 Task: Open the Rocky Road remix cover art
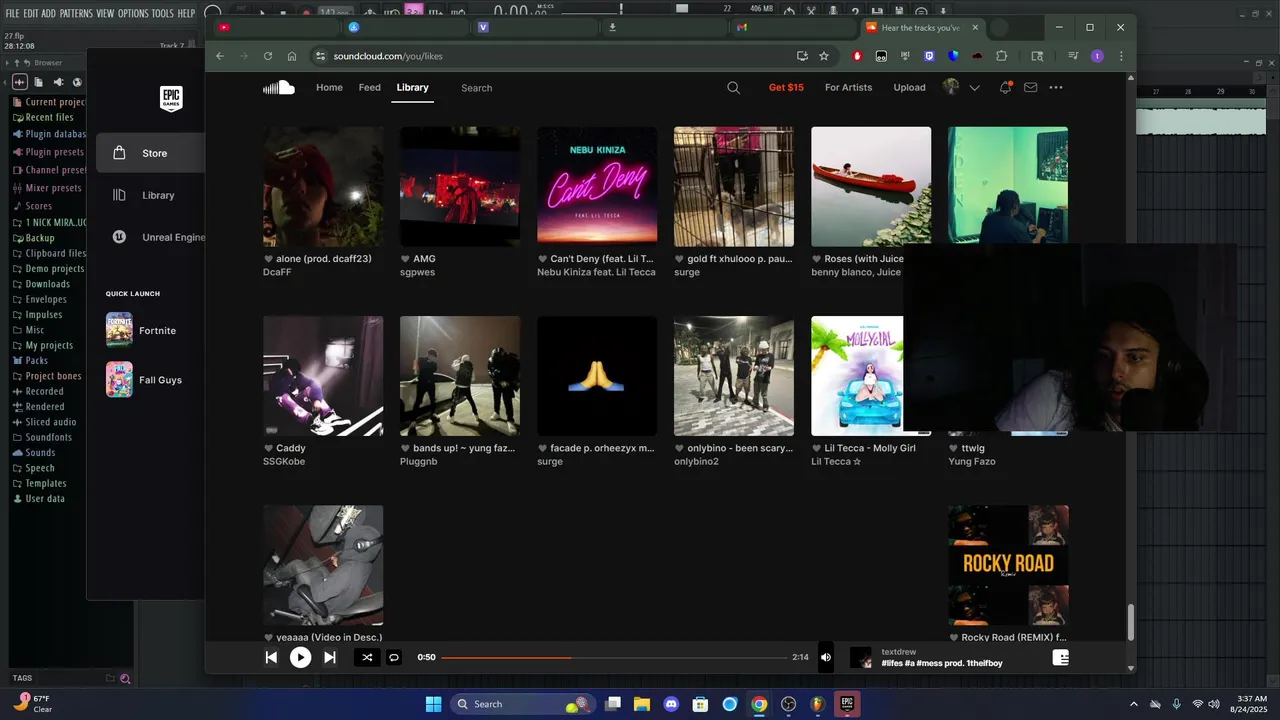point(1008,565)
